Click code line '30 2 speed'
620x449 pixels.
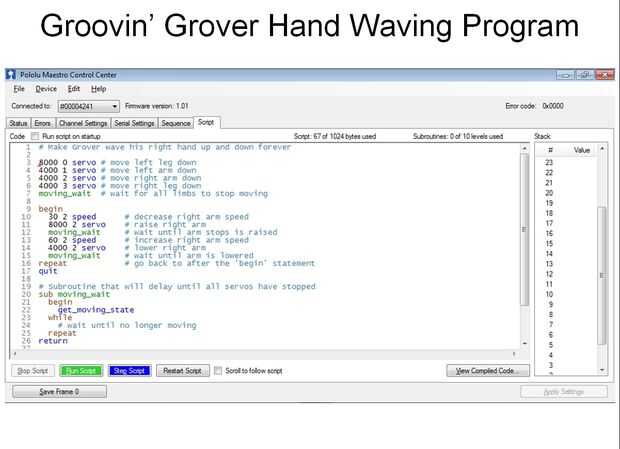pyautogui.click(x=72, y=217)
